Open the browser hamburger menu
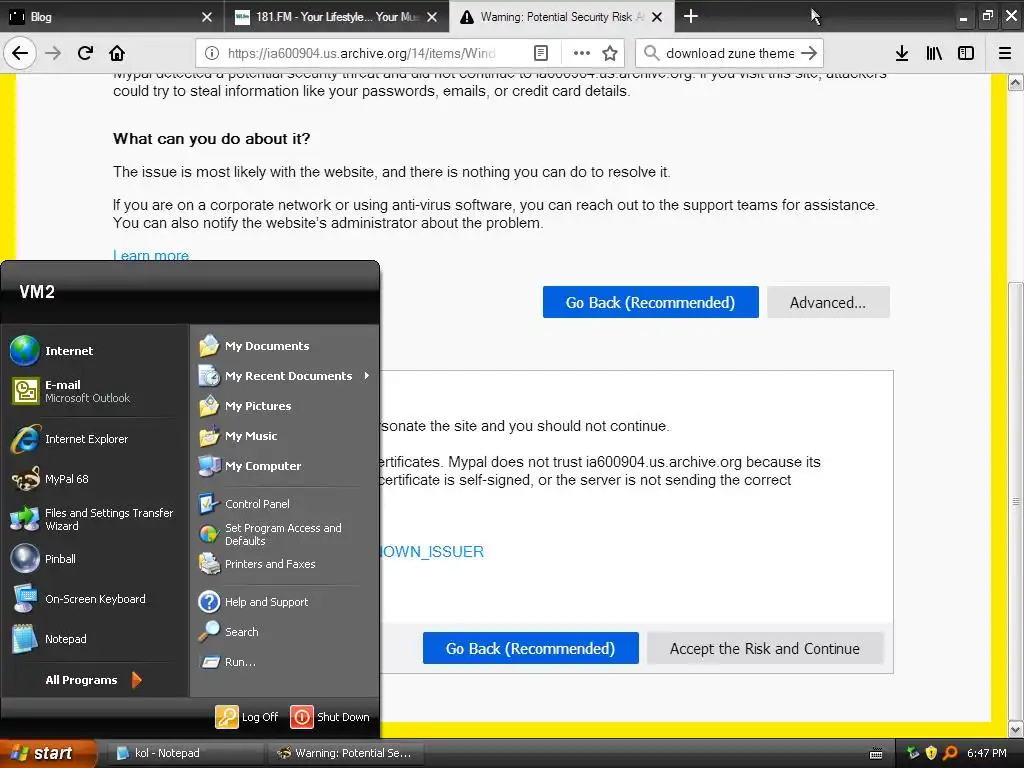The image size is (1024, 768). click(1005, 53)
